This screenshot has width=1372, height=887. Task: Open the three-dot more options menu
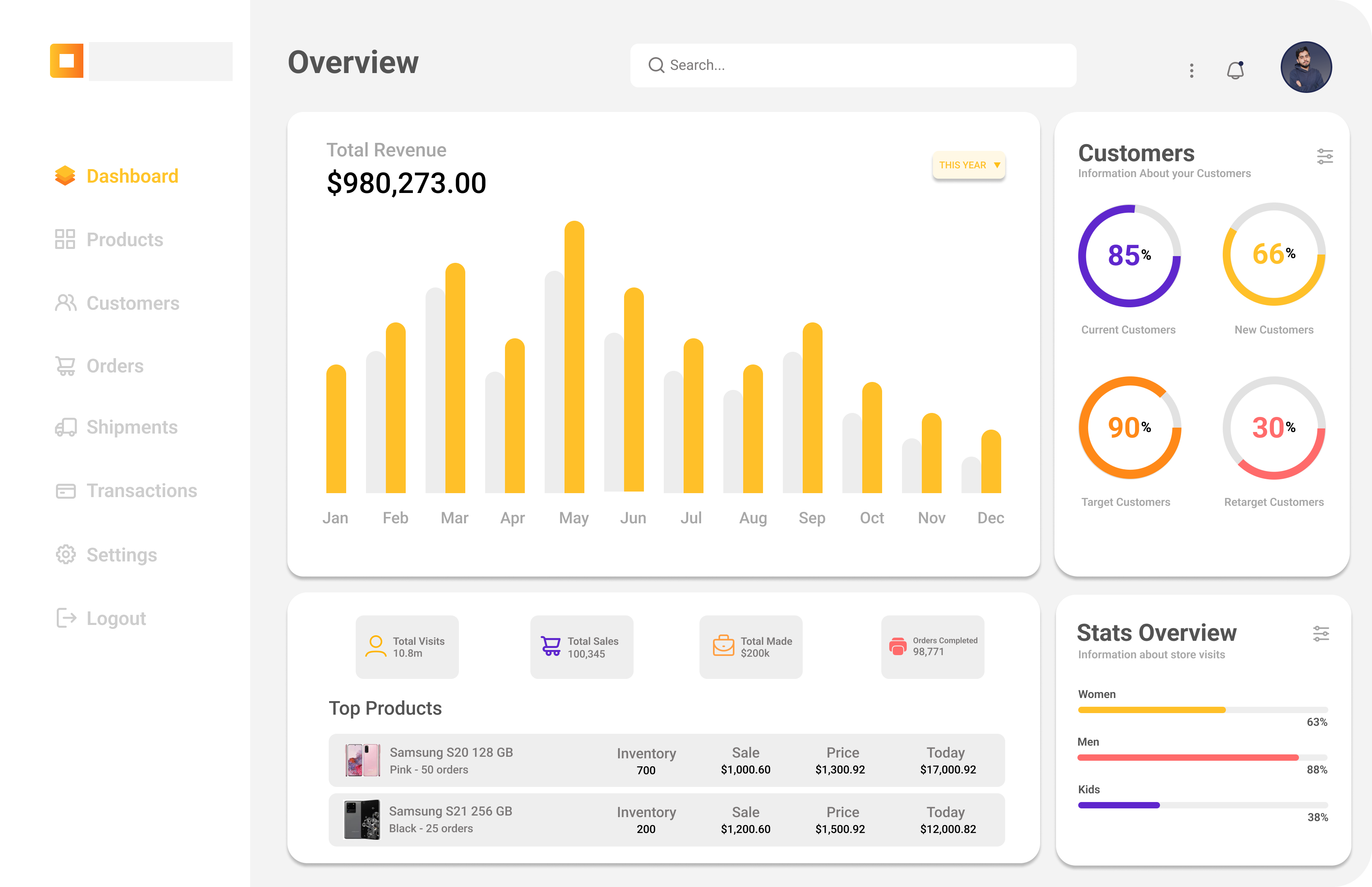point(1191,70)
